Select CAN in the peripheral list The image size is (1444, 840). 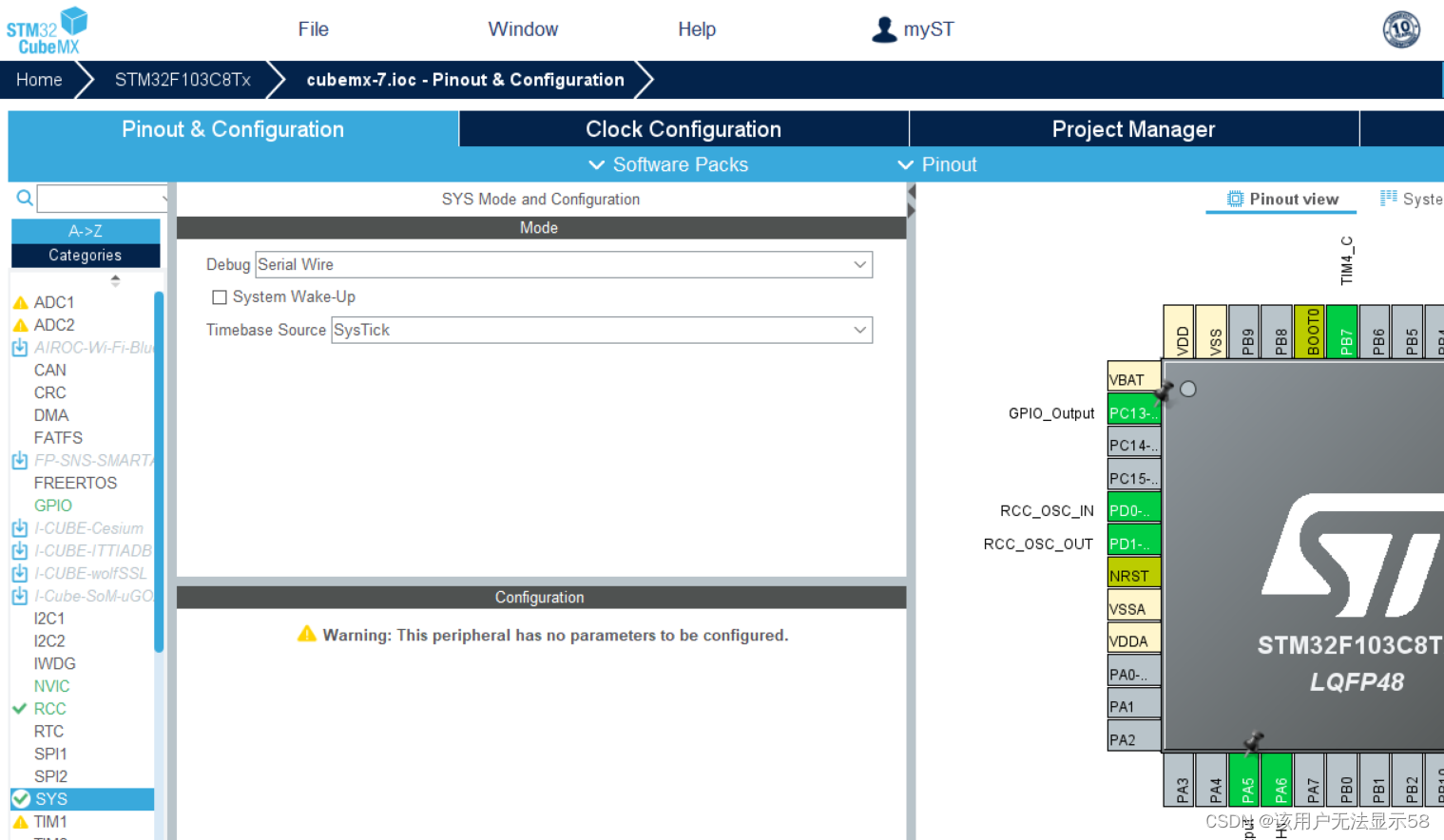point(50,371)
